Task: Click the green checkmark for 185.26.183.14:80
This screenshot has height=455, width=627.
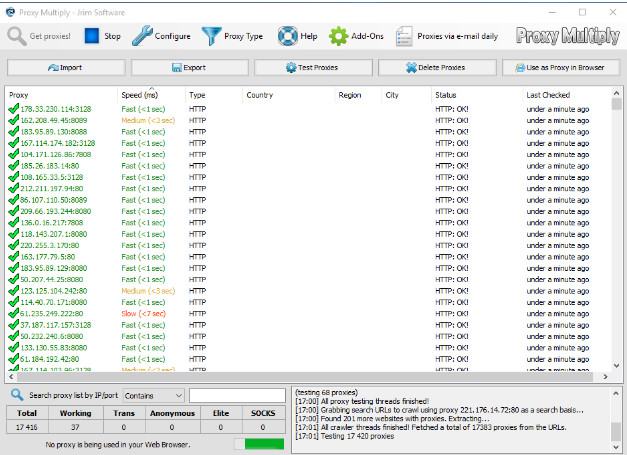Action: tap(14, 166)
